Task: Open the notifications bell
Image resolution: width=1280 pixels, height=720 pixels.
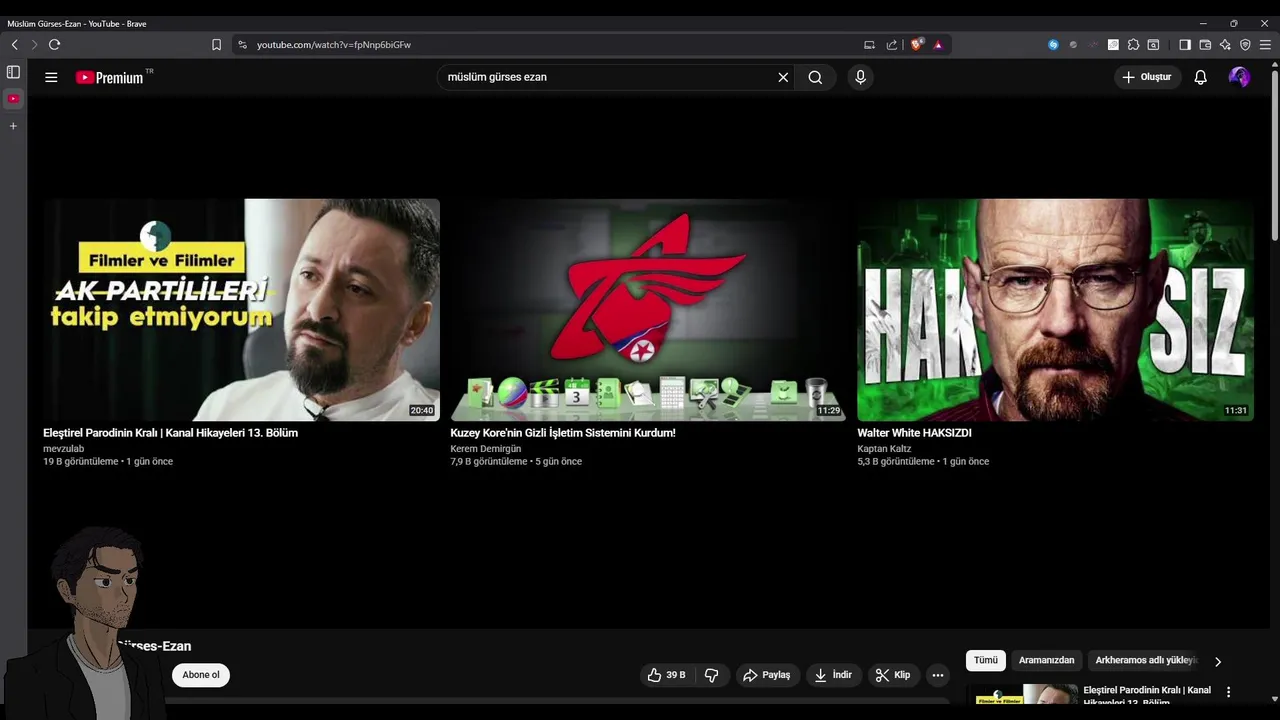Action: click(x=1200, y=77)
